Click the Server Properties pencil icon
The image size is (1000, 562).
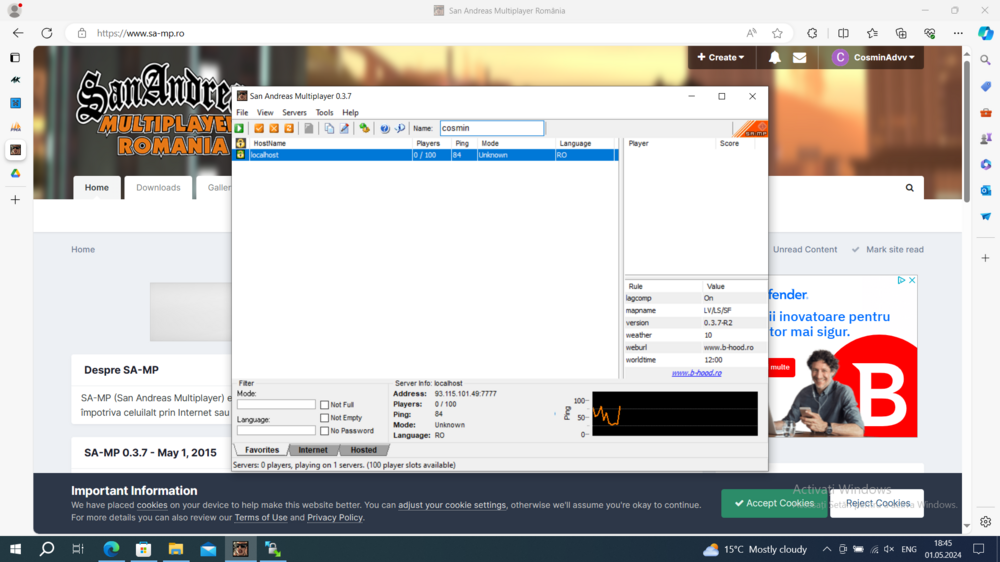(344, 128)
